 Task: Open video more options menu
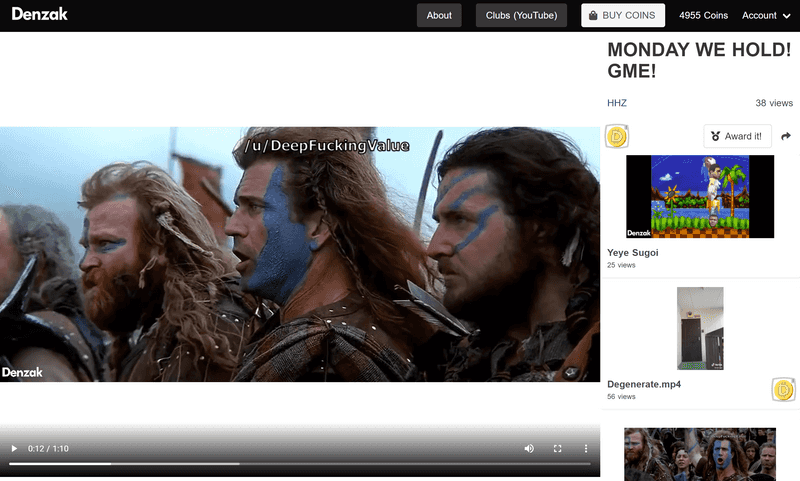coord(586,449)
